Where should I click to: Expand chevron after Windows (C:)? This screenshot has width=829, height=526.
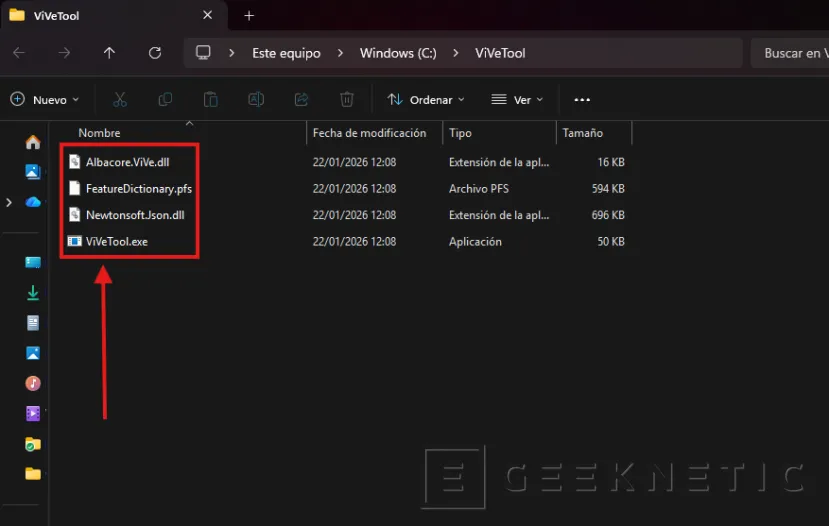(x=456, y=53)
